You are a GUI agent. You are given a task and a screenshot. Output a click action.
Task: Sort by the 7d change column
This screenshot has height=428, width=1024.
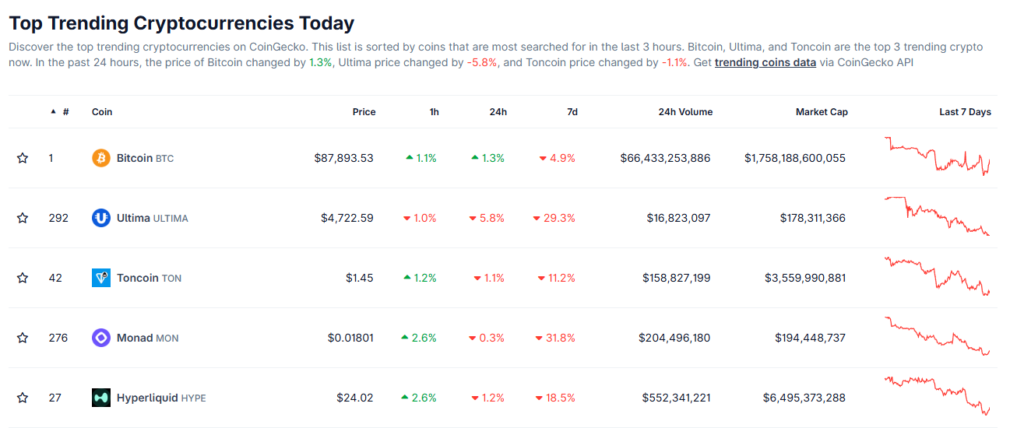[x=571, y=112]
